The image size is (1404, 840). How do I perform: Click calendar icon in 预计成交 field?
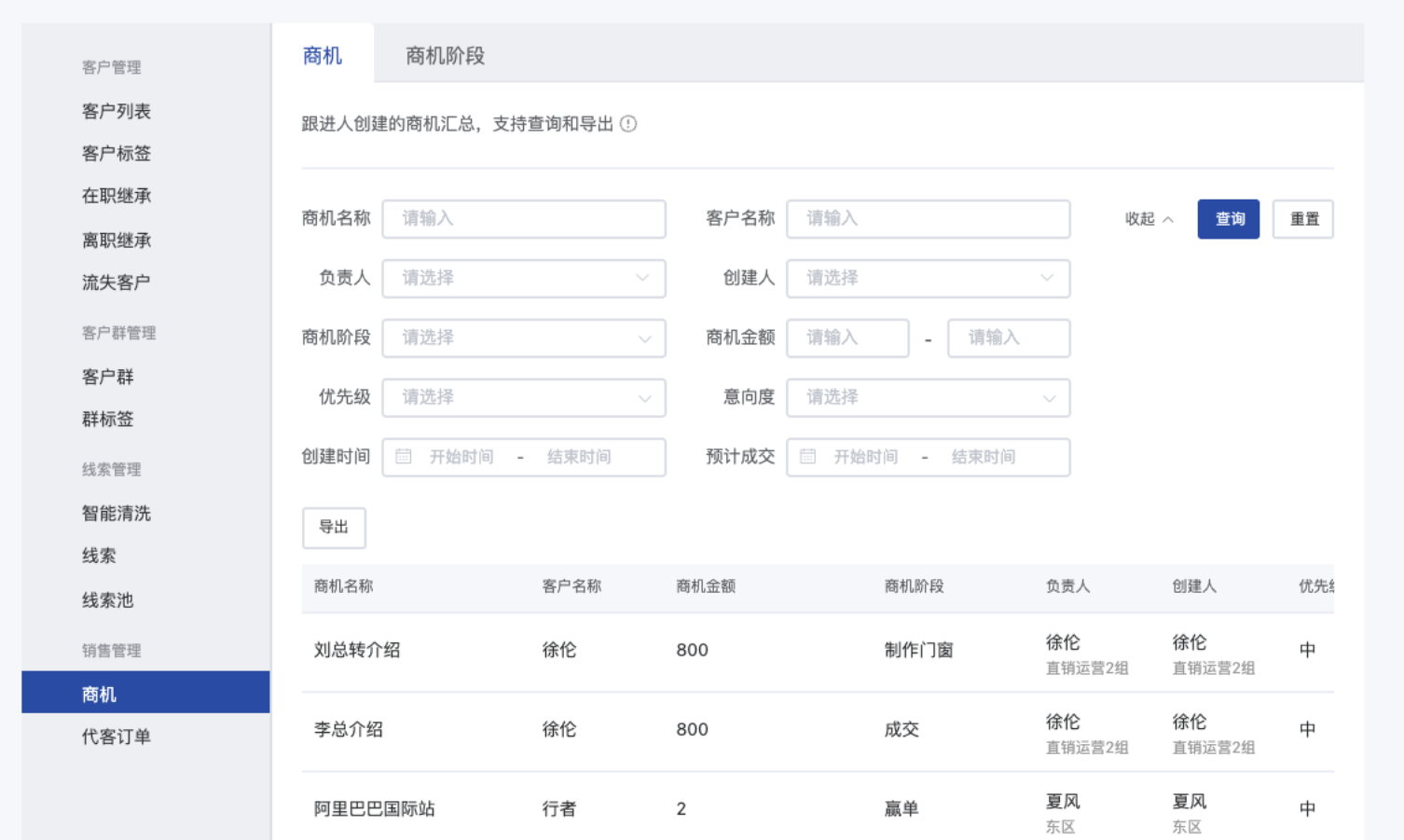click(x=808, y=457)
